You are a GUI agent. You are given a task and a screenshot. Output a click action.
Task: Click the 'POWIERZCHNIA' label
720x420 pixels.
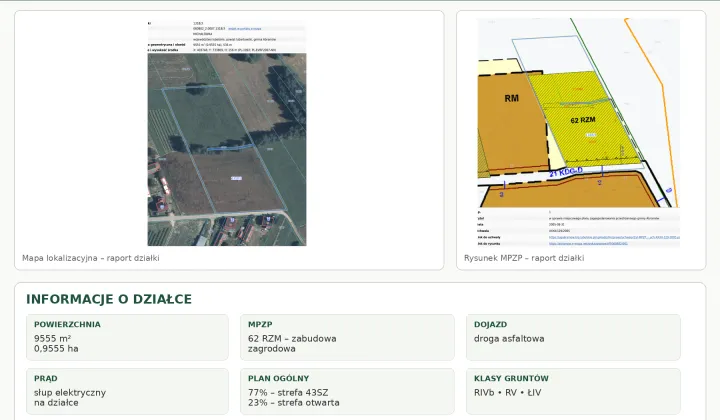coord(67,325)
